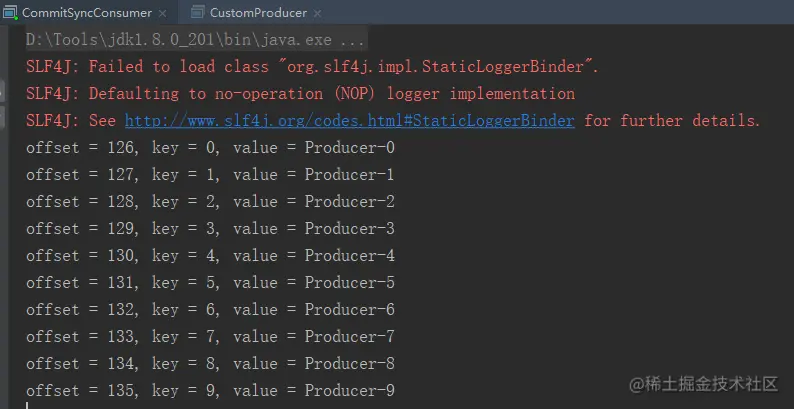Switch to the CommitSyncConsumer run tab
794x409 pixels.
point(87,13)
